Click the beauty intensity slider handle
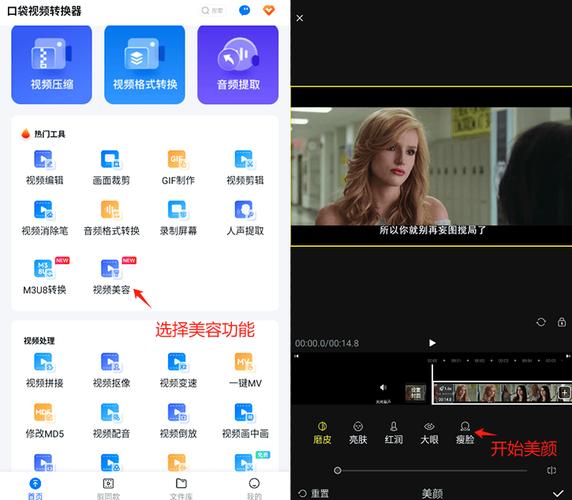572x500 pixels. (337, 470)
